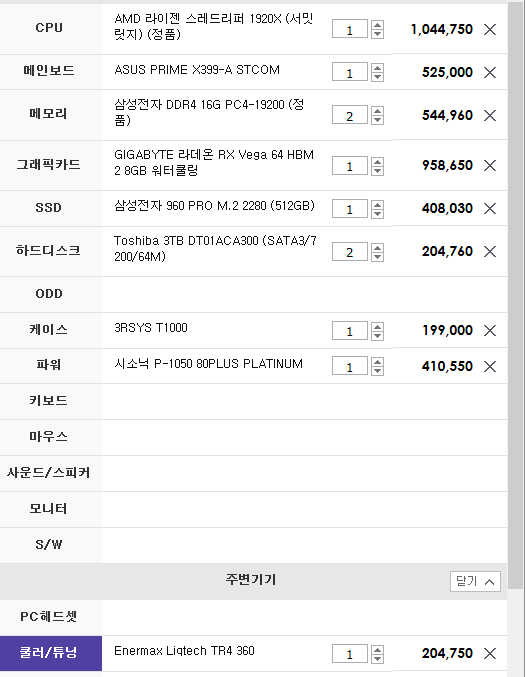Remove the AMD Threadripper 1920X CPU item
The width and height of the screenshot is (526, 677).
coord(490,29)
